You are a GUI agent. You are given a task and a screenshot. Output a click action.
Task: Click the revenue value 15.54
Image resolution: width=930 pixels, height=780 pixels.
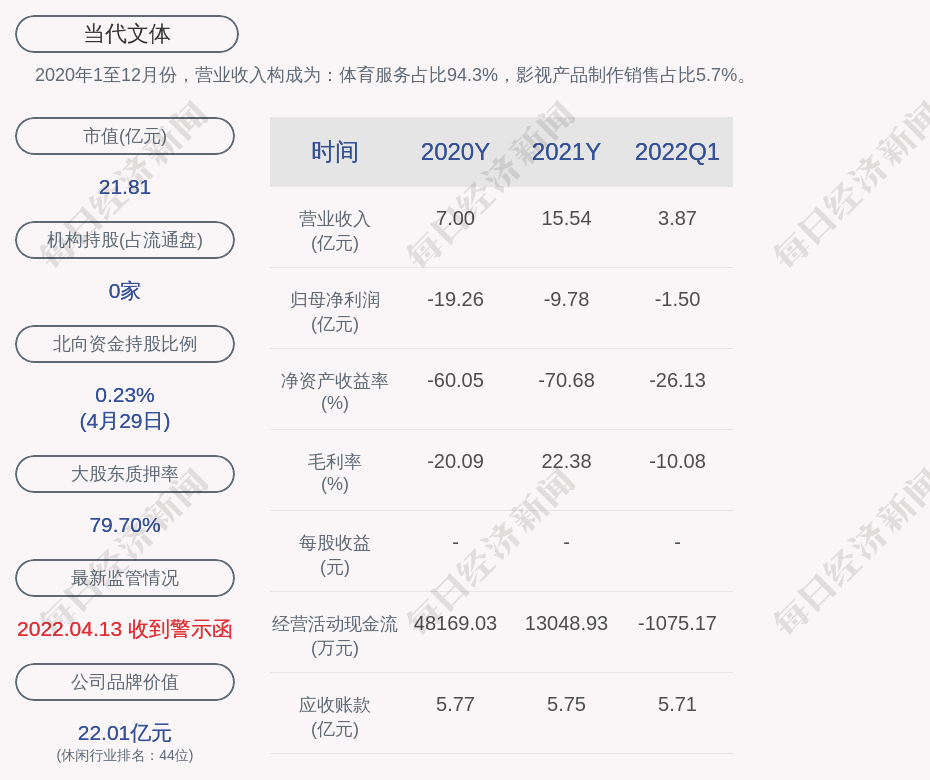[566, 218]
